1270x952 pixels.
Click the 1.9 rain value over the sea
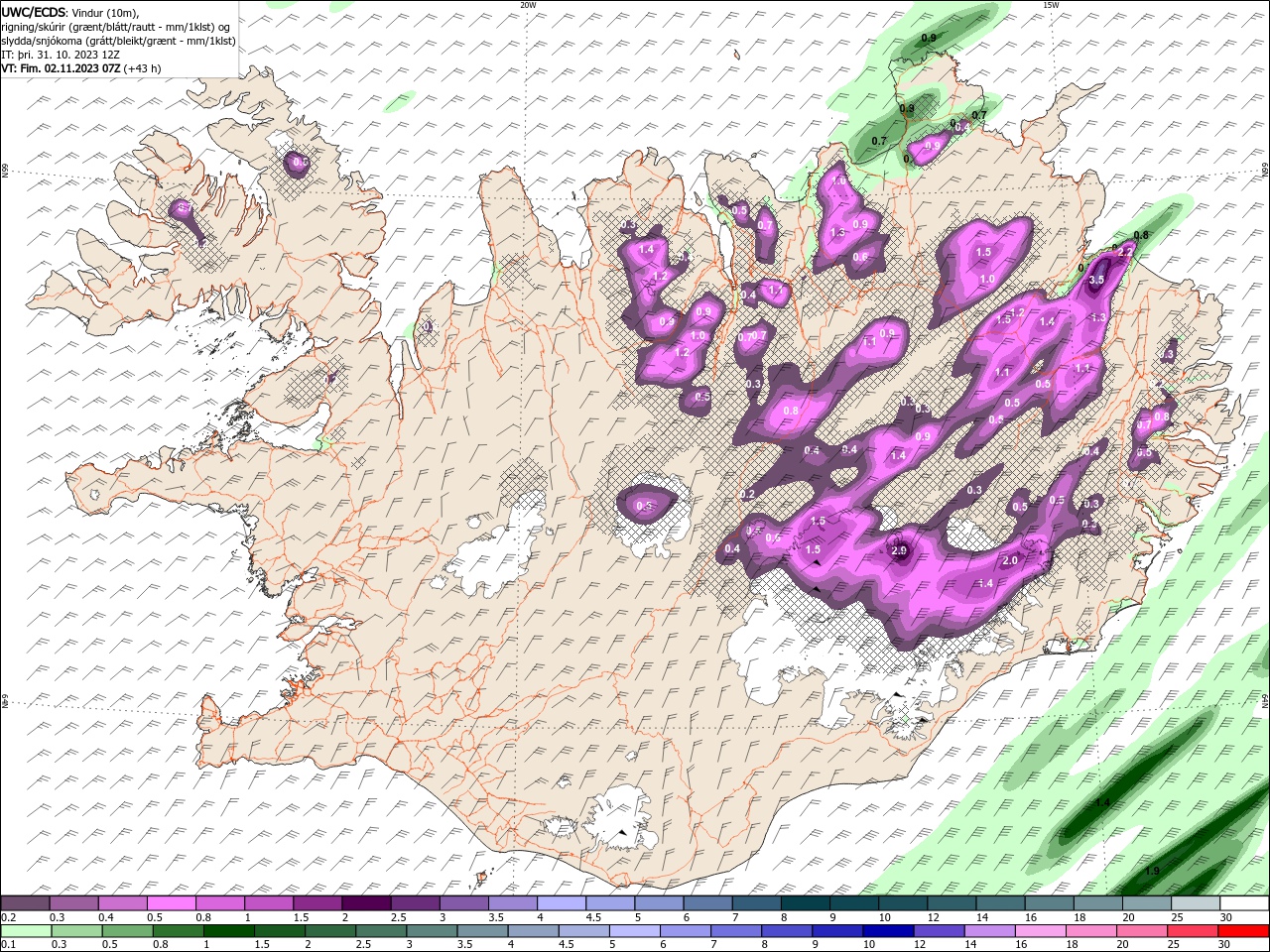pos(1152,872)
